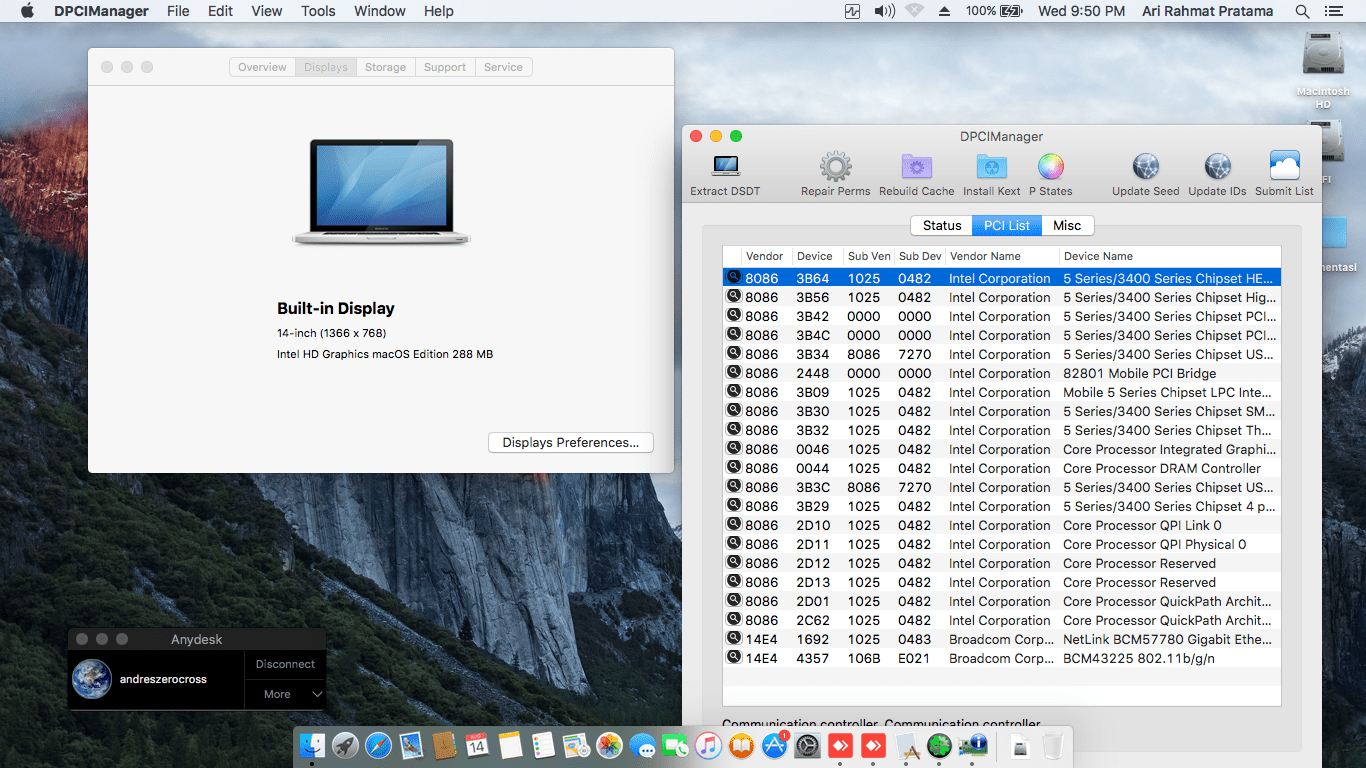Click the andreszerocross globe avatar in Anydesk
The image size is (1366, 768).
click(x=92, y=679)
